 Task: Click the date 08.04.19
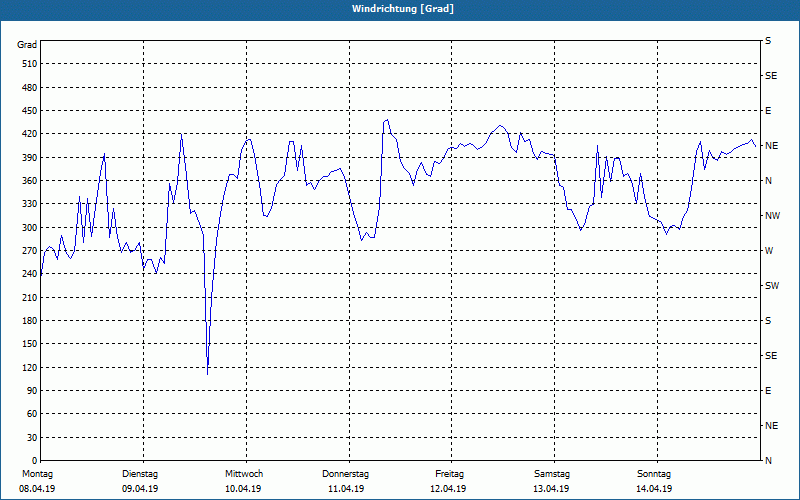click(x=37, y=489)
